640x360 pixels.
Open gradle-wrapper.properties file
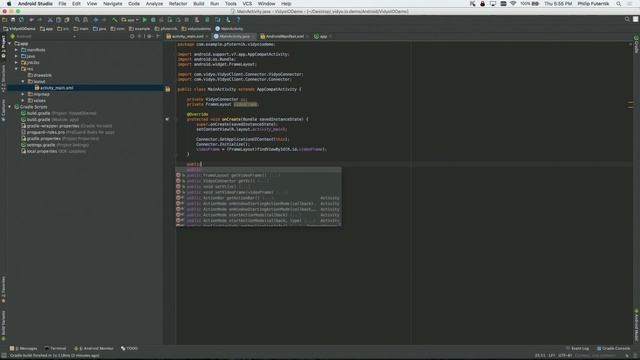67,126
